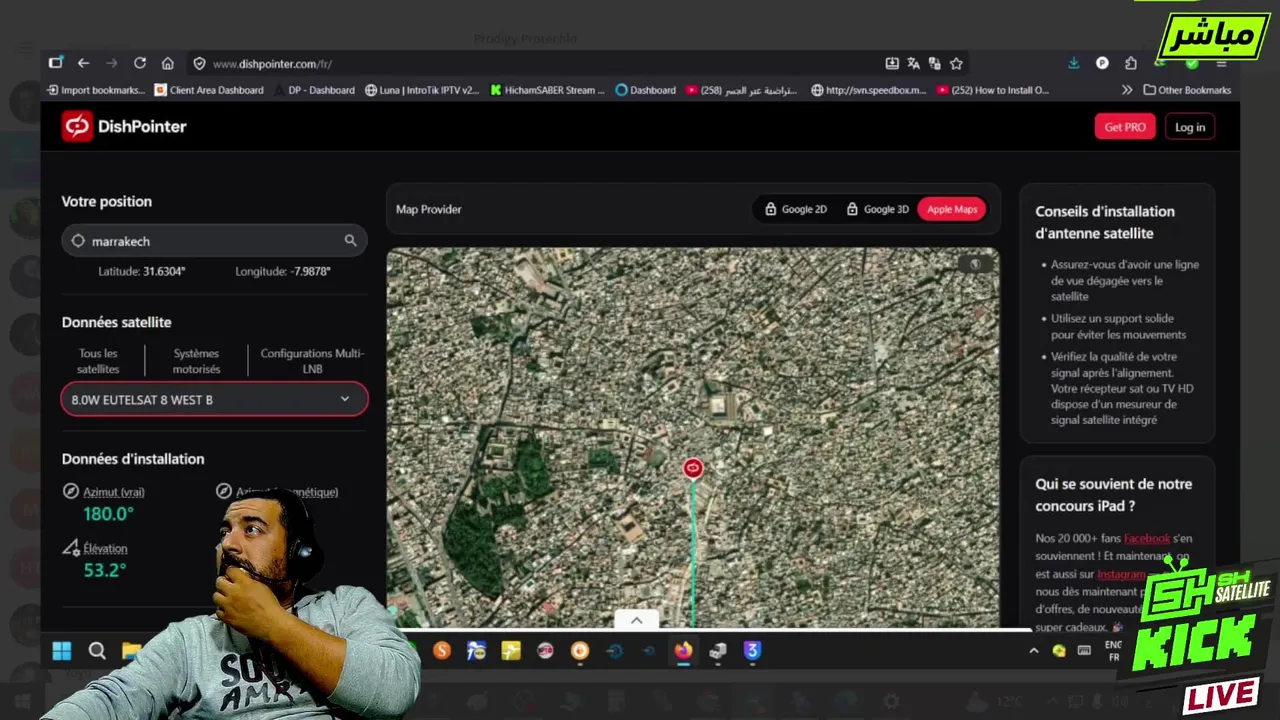Open the Log in page

[1190, 127]
